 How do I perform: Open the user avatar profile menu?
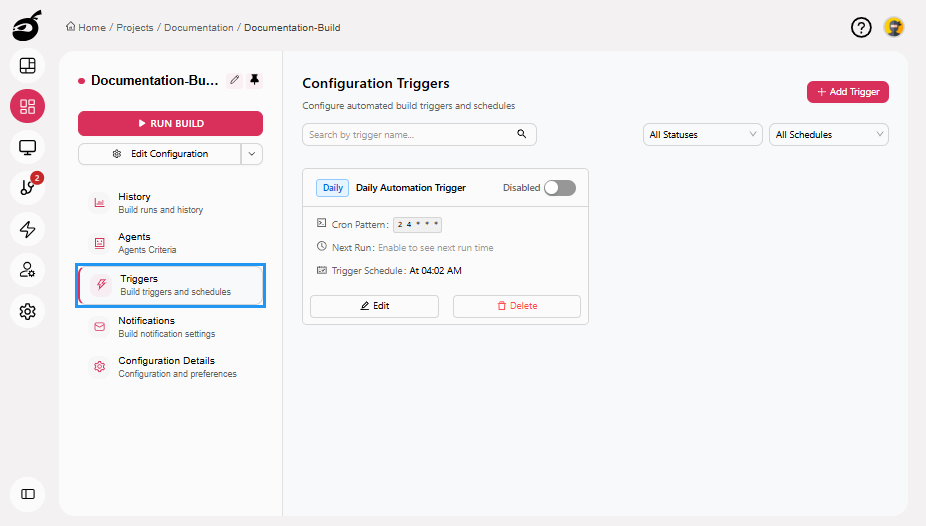(x=894, y=28)
